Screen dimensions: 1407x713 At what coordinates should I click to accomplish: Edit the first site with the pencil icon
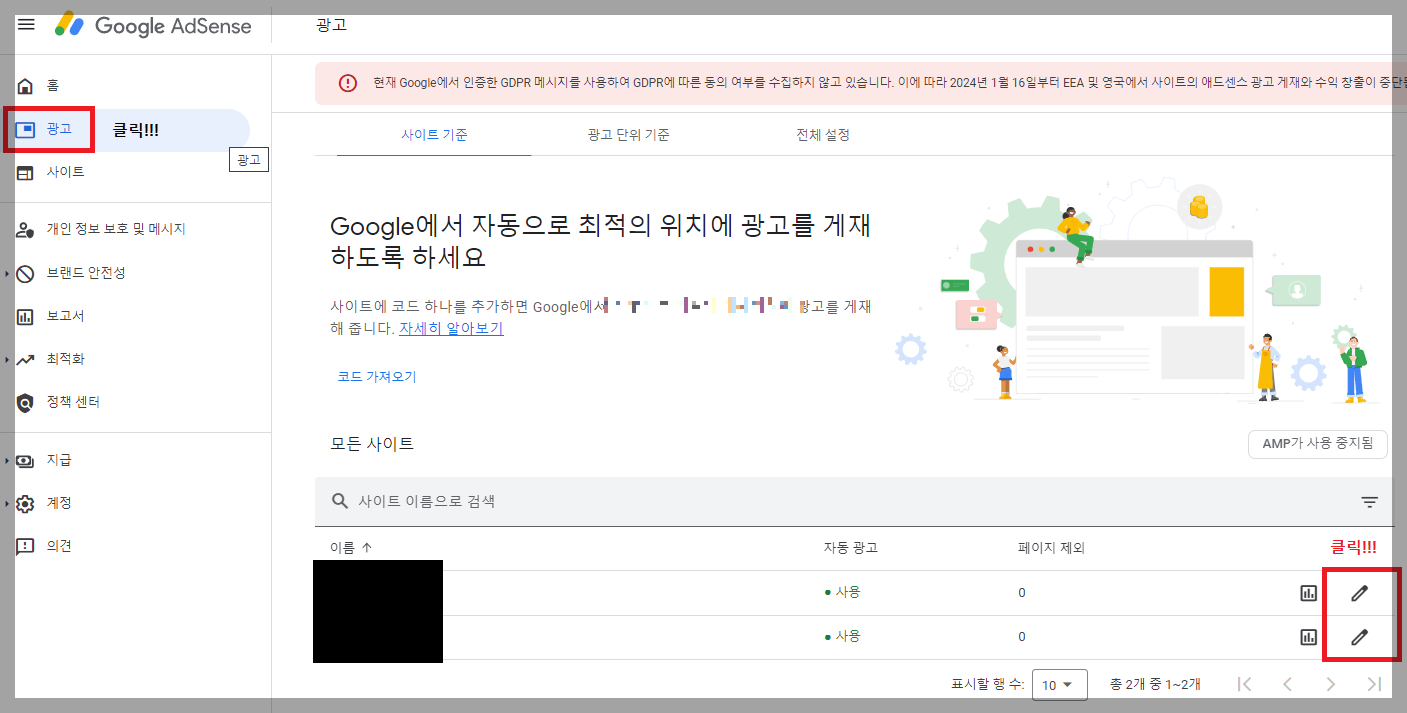pyautogui.click(x=1359, y=592)
